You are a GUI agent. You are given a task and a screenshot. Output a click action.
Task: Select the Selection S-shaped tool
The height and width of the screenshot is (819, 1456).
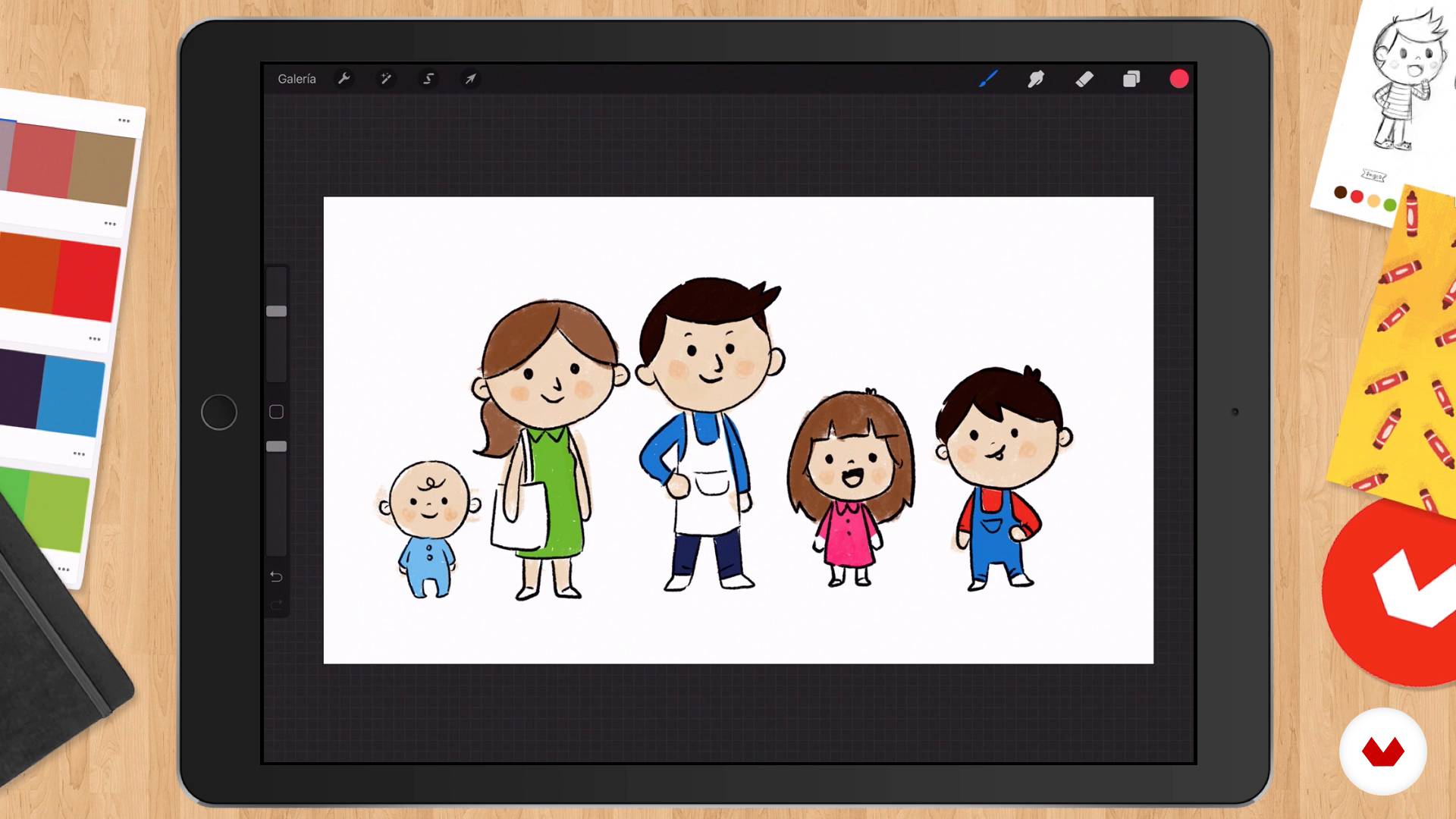(428, 79)
